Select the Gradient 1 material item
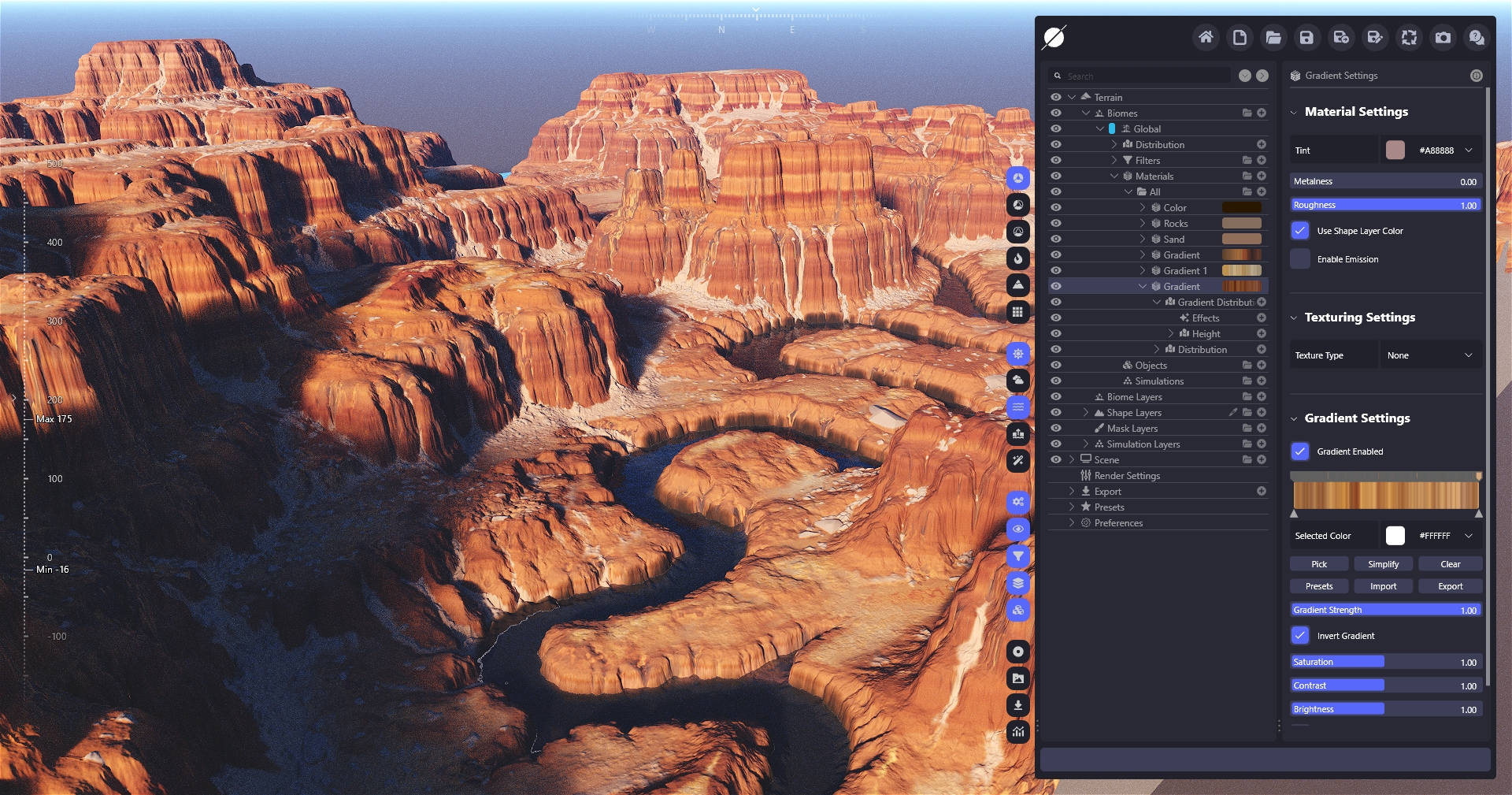 click(x=1184, y=270)
